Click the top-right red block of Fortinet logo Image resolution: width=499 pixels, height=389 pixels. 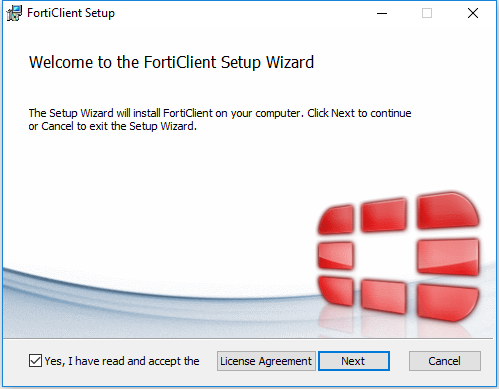[x=448, y=210]
